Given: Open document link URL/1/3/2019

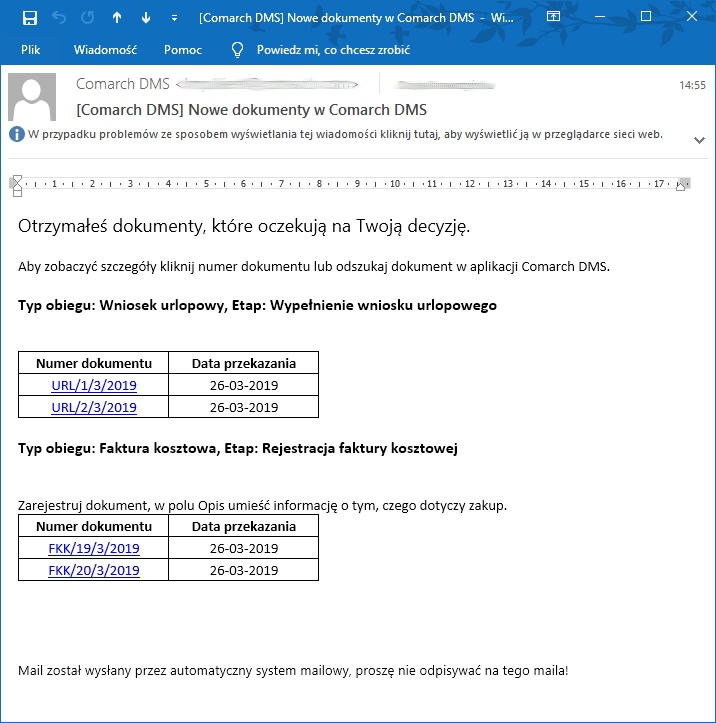Looking at the screenshot, I should (x=94, y=385).
